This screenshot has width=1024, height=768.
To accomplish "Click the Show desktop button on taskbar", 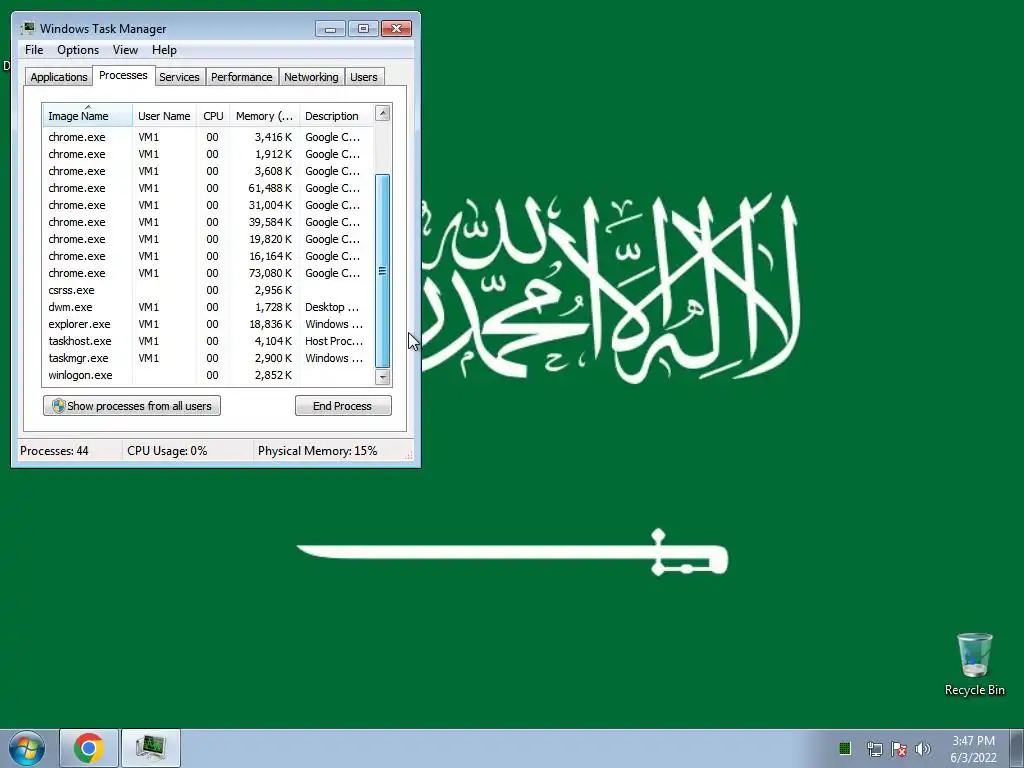I will point(1016,748).
